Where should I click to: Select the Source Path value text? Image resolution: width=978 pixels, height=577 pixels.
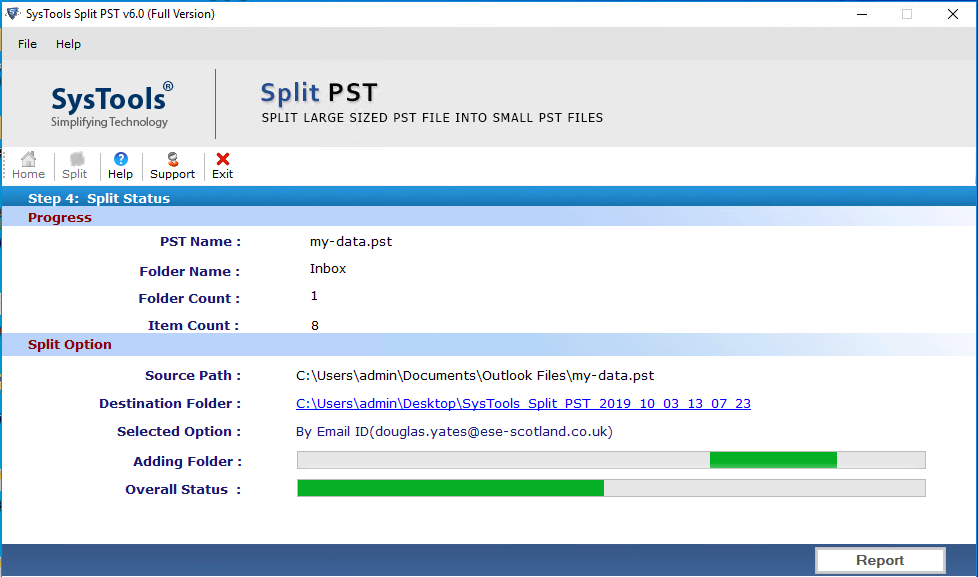(475, 376)
